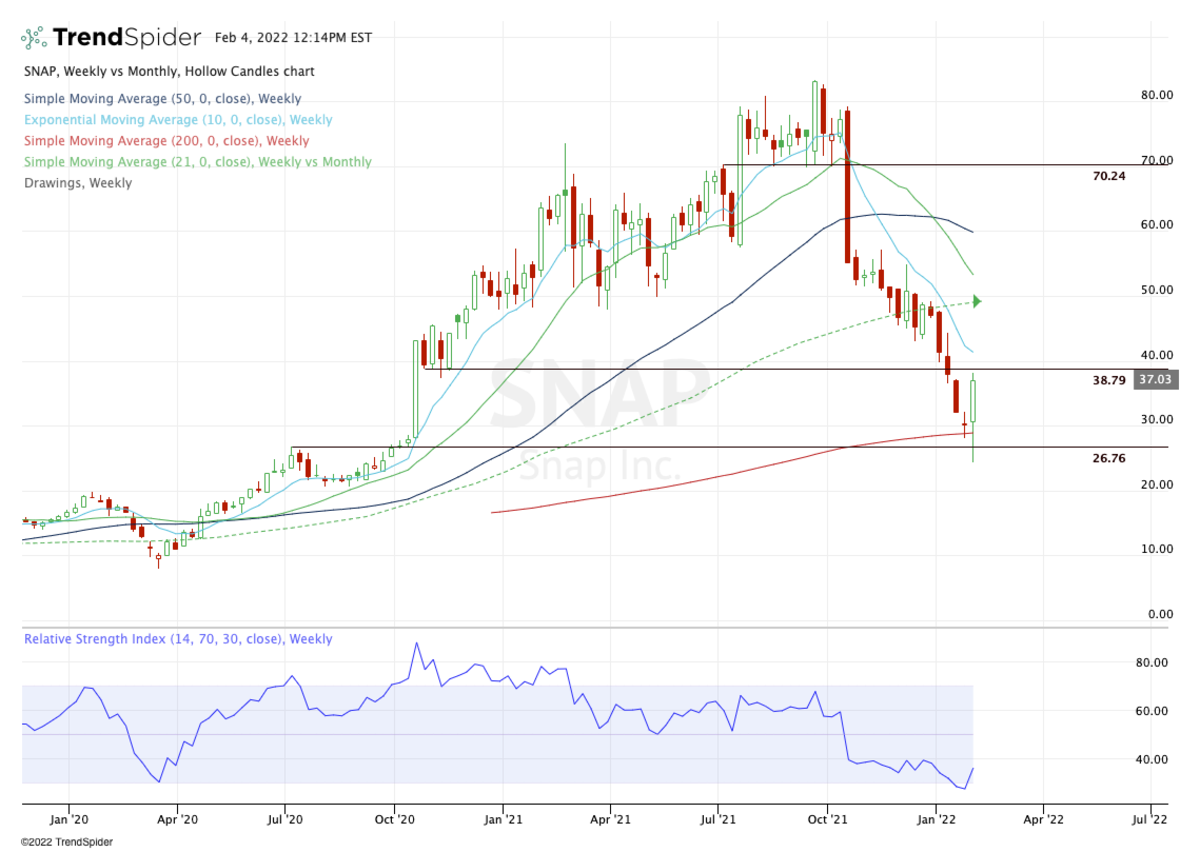Click the Simple Moving Average 50 legend entry
Image resolution: width=1200 pixels, height=852 pixels.
[162, 99]
